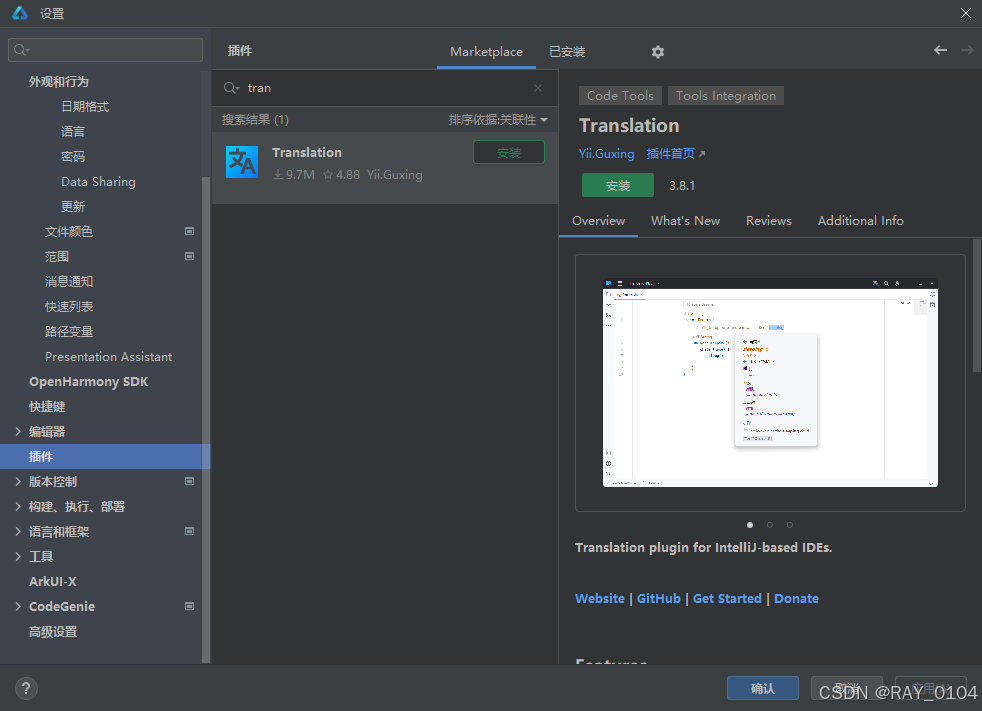Expand the 编辑器 tree node
The image size is (982, 711).
pyautogui.click(x=18, y=431)
